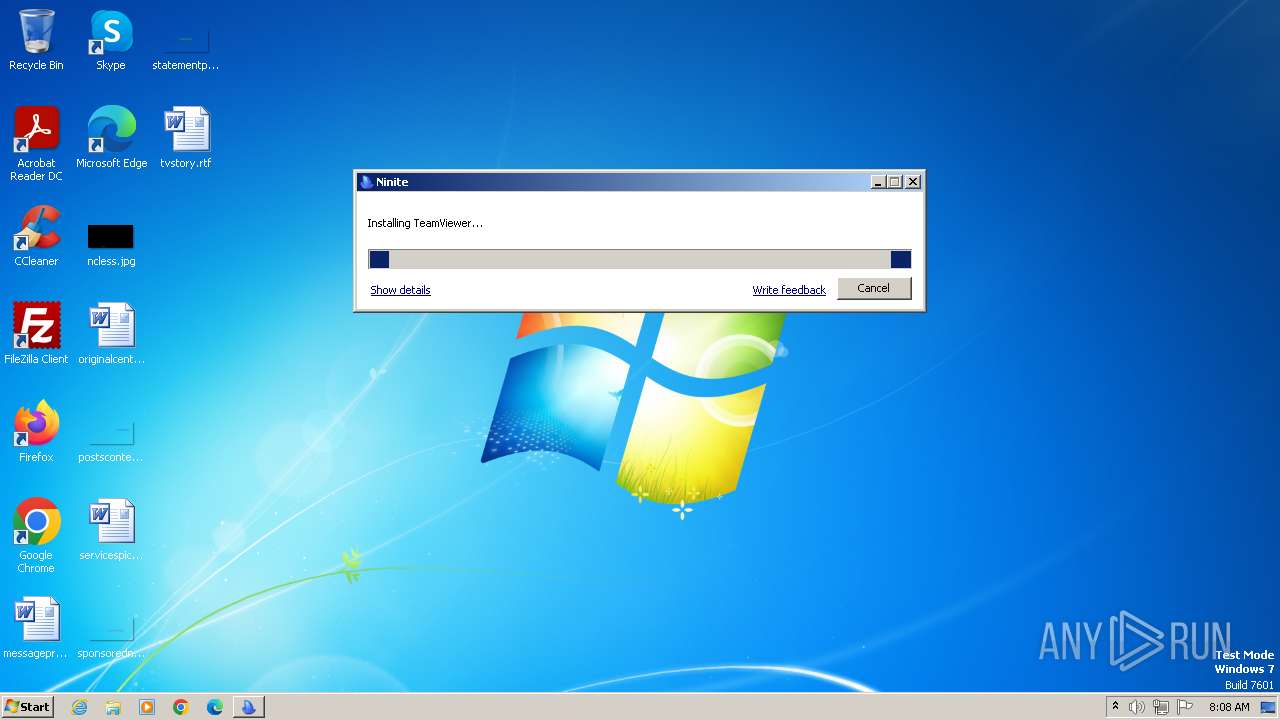The width and height of the screenshot is (1280, 720).
Task: Select the servicespic... Word document
Action: (x=111, y=531)
